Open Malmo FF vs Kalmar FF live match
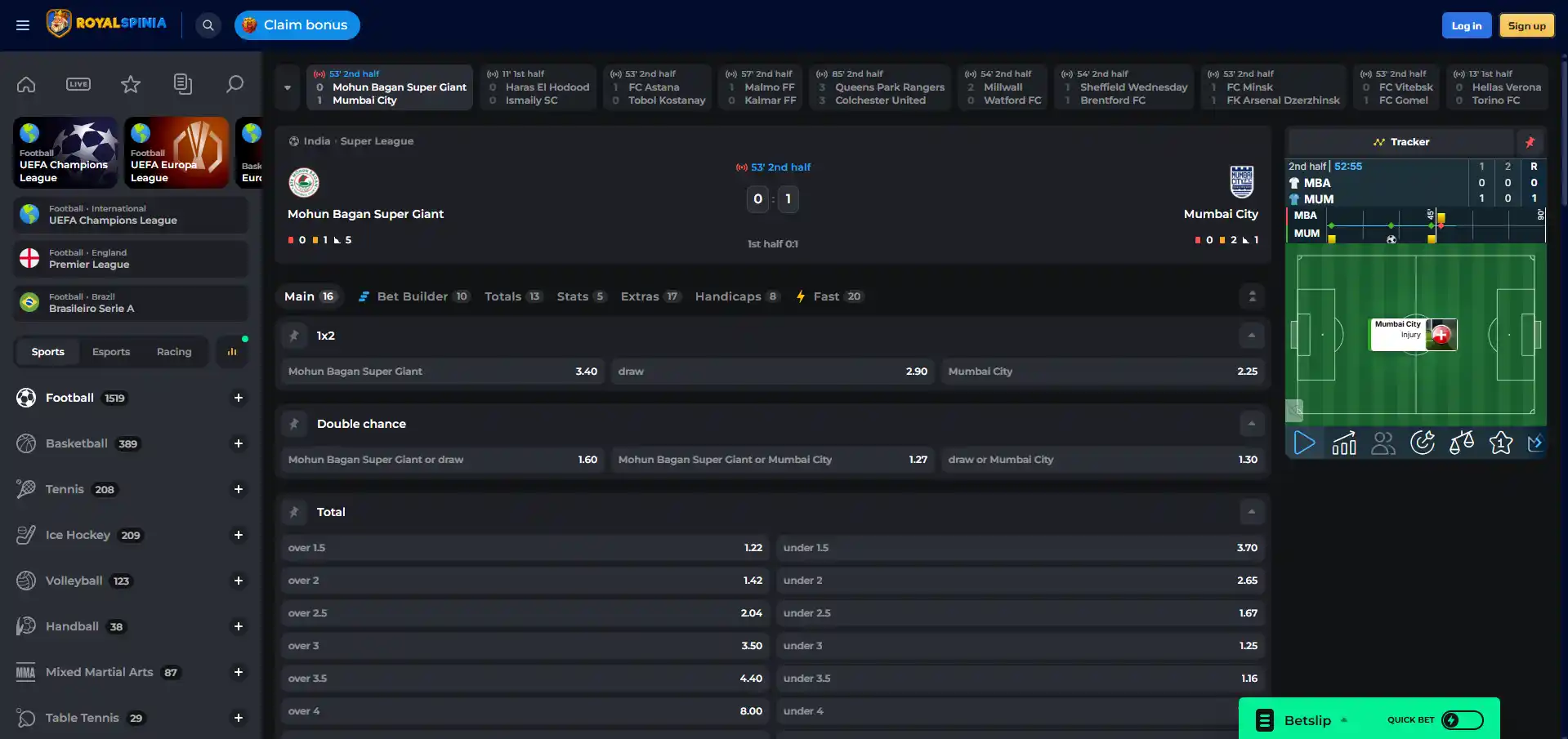Screen dimensions: 1568x739 point(761,87)
